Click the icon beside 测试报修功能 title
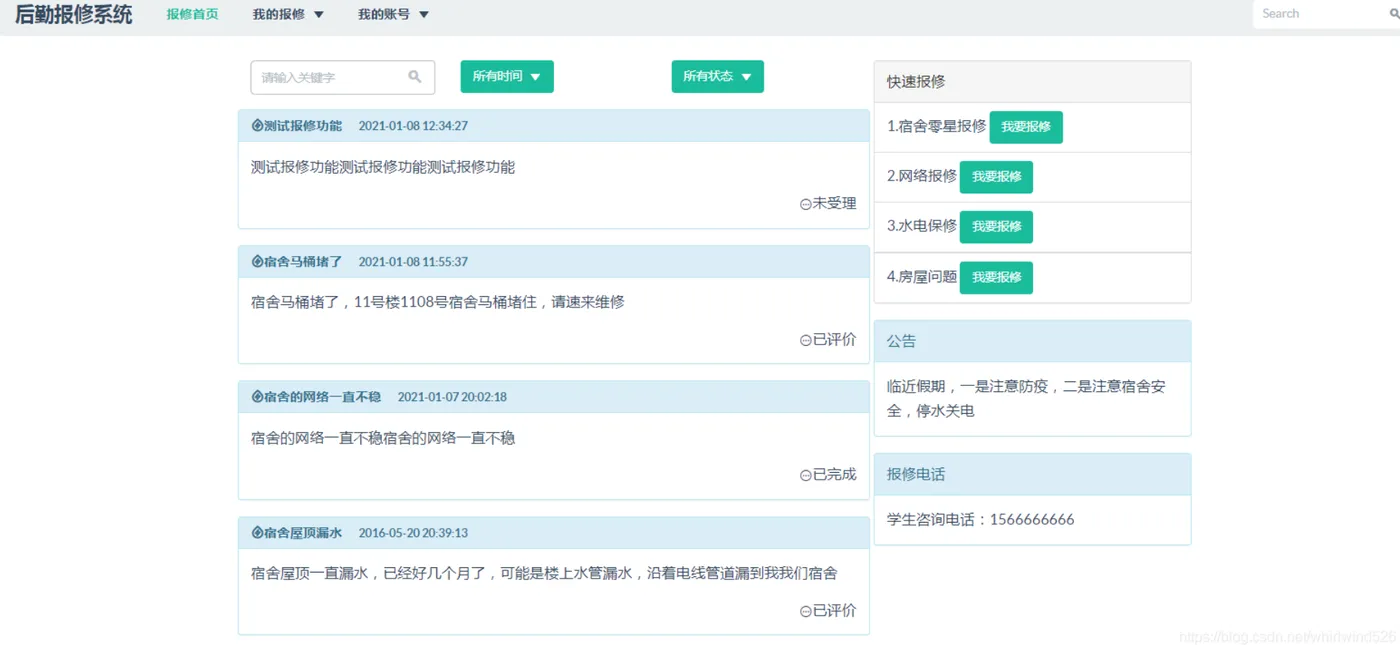Screen dimensions: 1400x645 pyautogui.click(x=257, y=126)
